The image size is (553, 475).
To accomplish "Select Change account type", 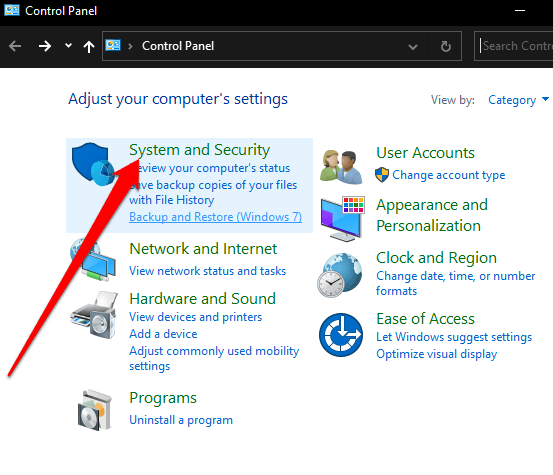I will [x=449, y=175].
